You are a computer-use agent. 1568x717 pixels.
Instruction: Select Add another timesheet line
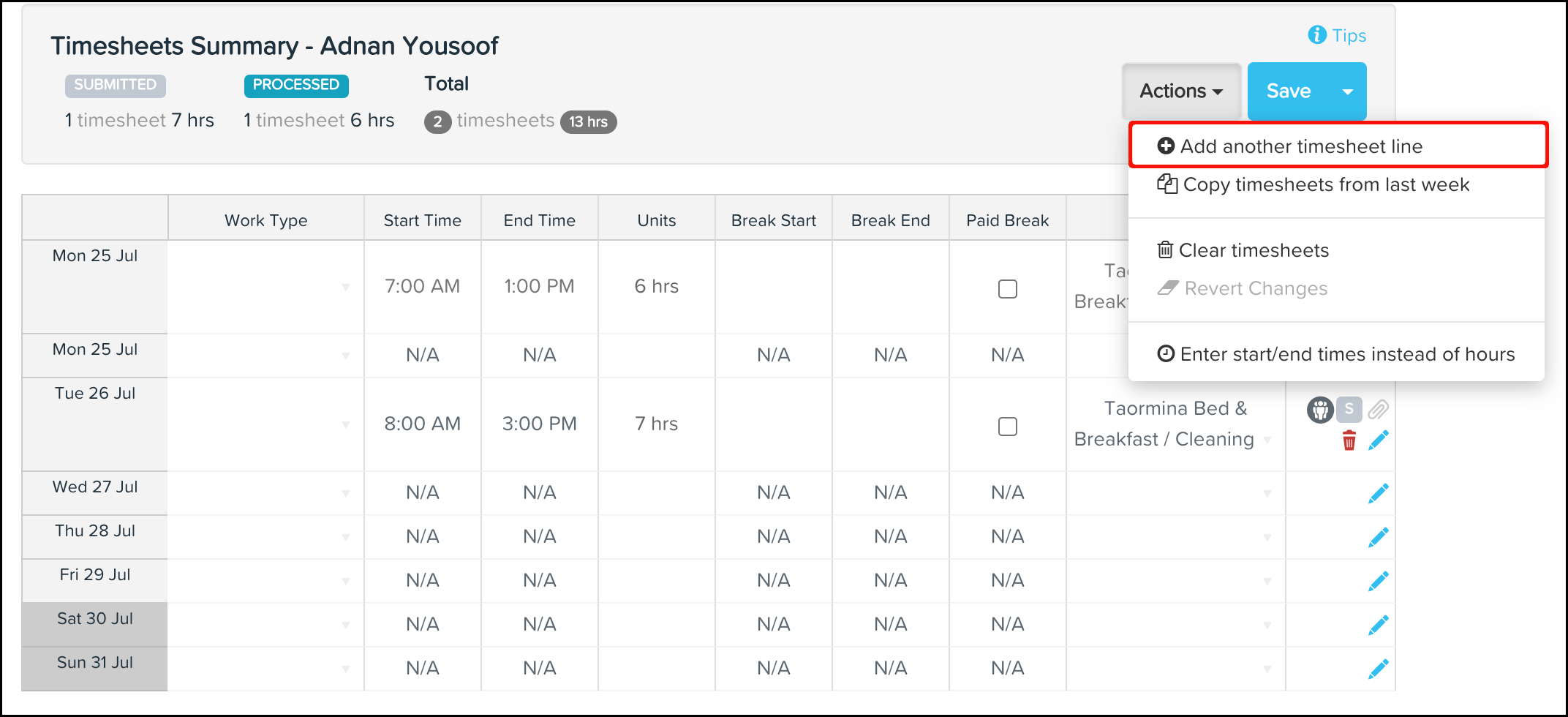[1300, 146]
